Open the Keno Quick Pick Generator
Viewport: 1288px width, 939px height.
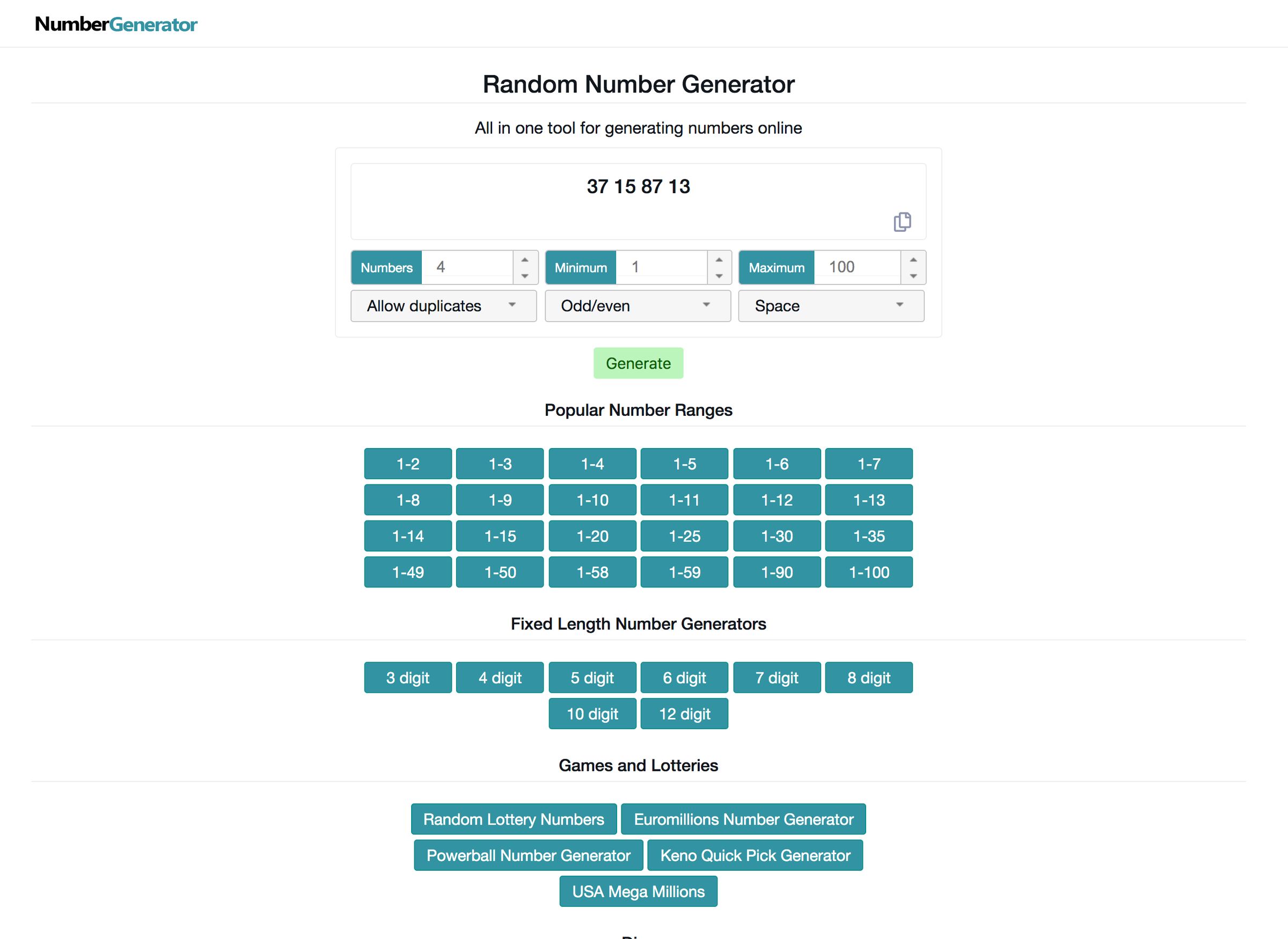coord(755,855)
